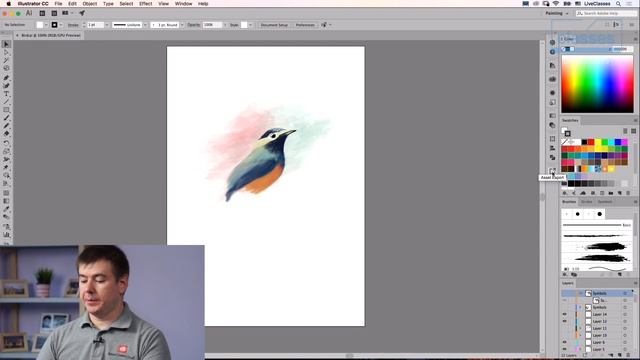The height and width of the screenshot is (360, 640).
Task: Click target circle of Layer 11
Action: tap(625, 328)
